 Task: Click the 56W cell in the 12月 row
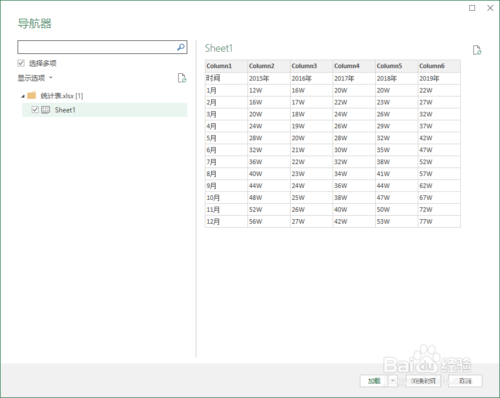pyautogui.click(x=269, y=221)
